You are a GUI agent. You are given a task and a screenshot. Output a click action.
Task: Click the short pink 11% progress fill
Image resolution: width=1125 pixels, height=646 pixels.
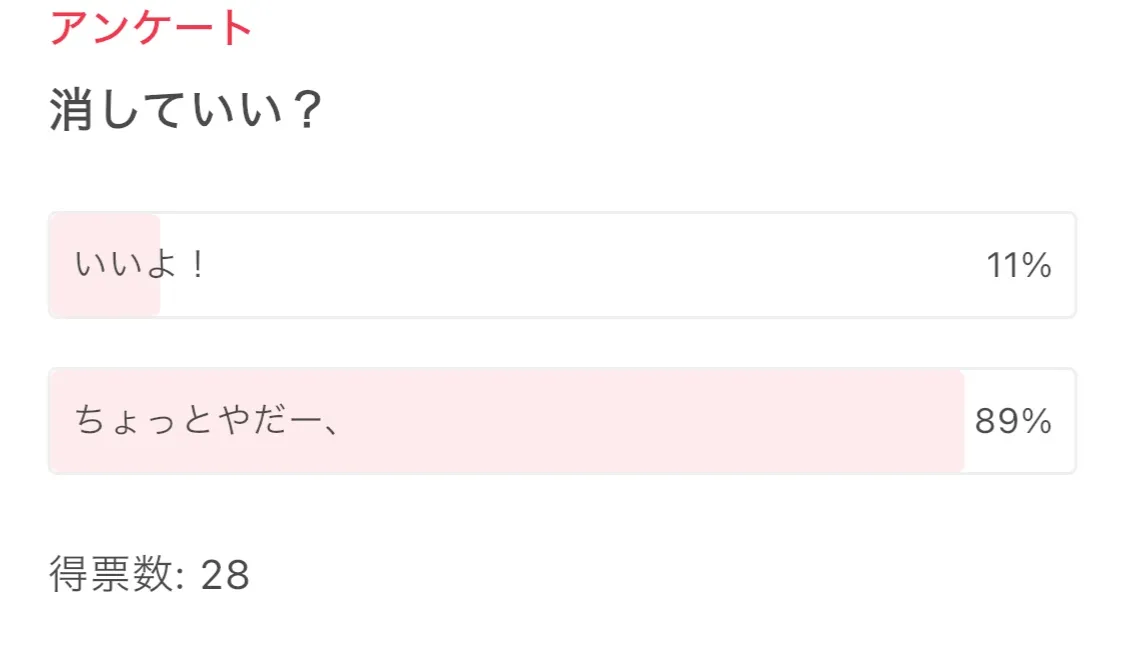pos(105,295)
